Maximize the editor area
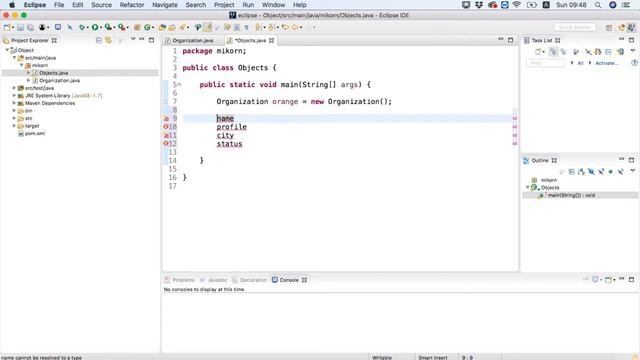Viewport: 640px width, 360px height. tap(510, 40)
